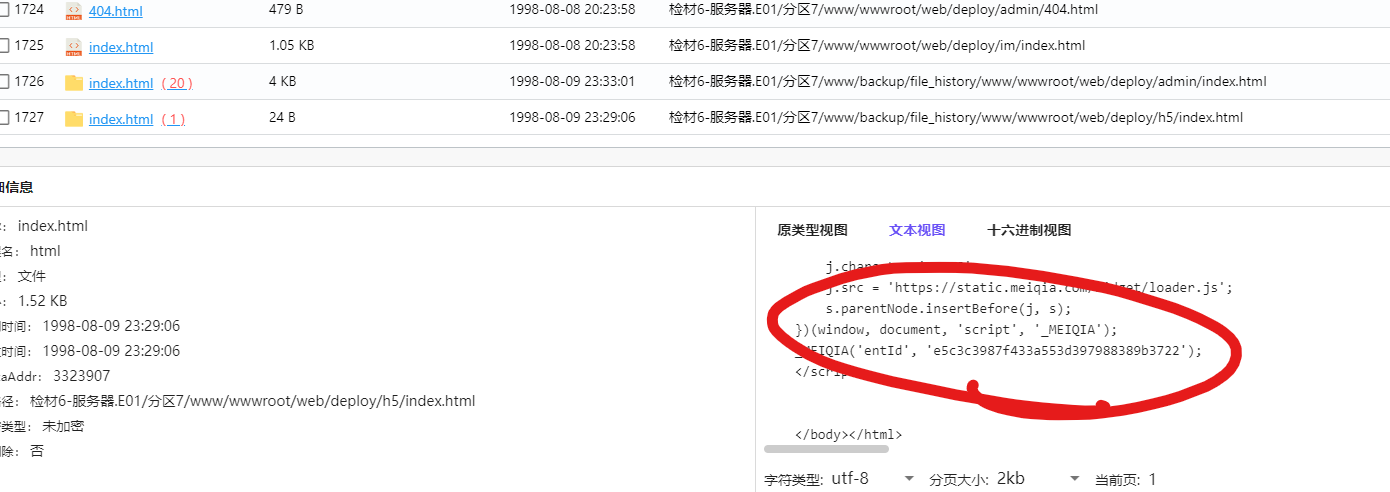Click timestamp 1998-08-08 20:23:58 in row 1724
This screenshot has width=1390, height=492.
tap(572, 9)
